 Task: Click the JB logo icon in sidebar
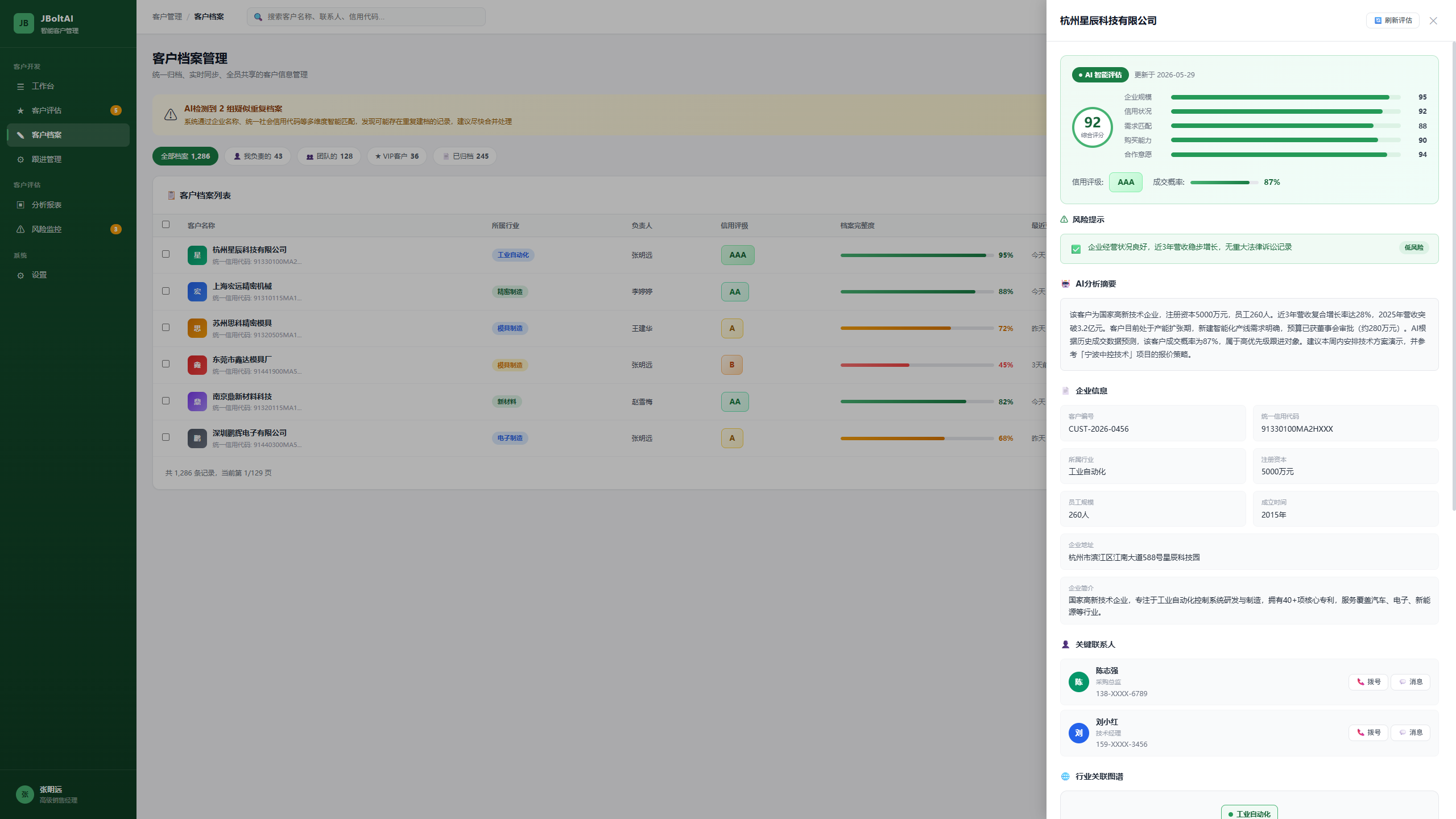[23, 23]
